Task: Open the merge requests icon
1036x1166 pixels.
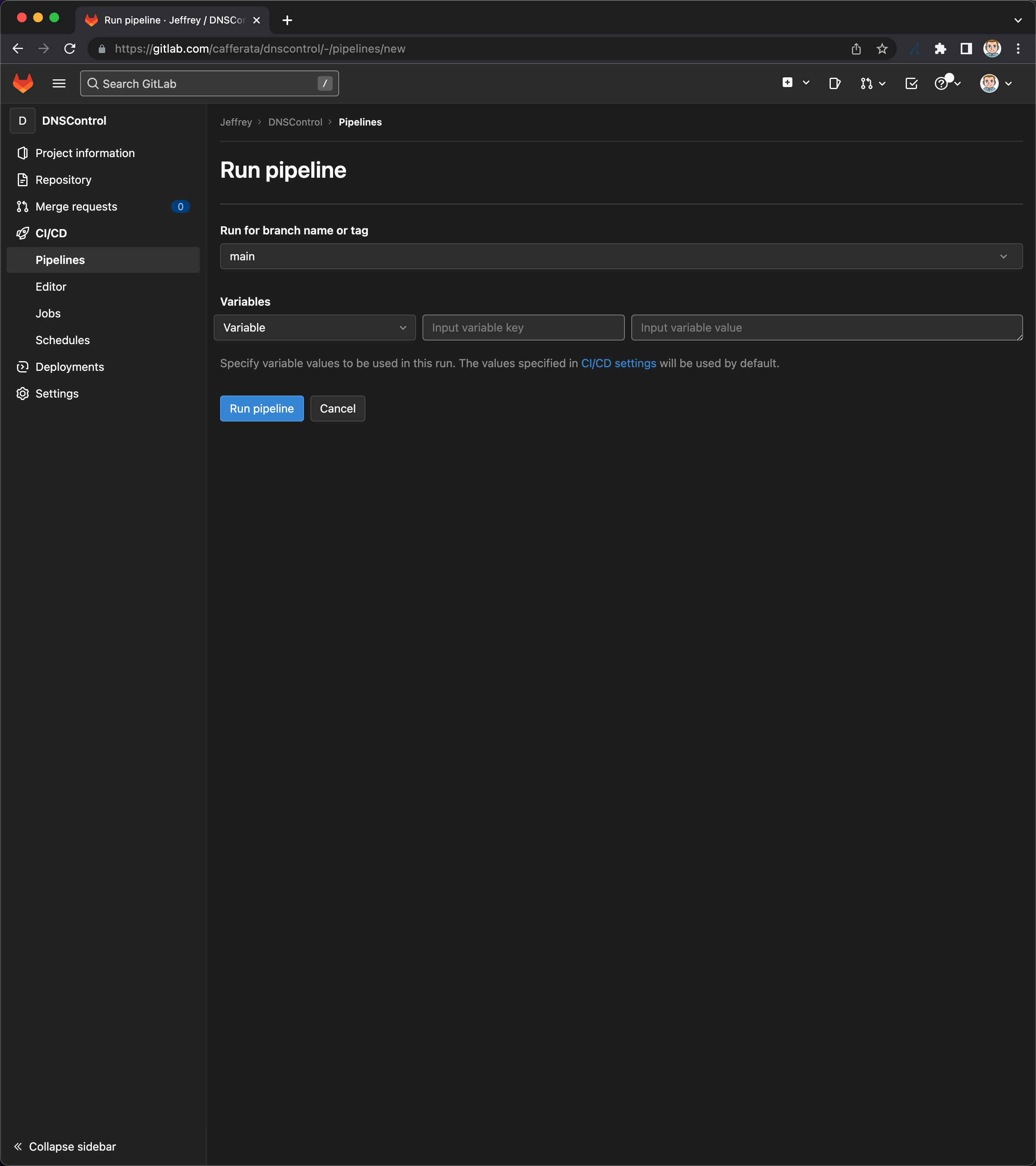Action: [x=866, y=83]
